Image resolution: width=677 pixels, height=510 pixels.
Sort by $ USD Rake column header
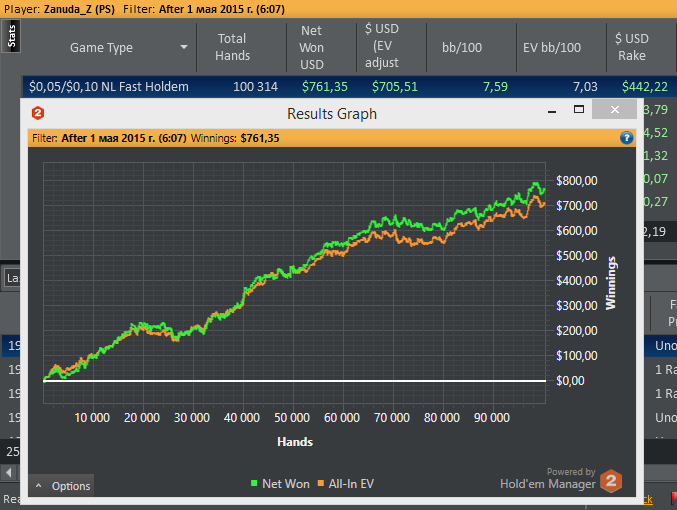click(632, 47)
